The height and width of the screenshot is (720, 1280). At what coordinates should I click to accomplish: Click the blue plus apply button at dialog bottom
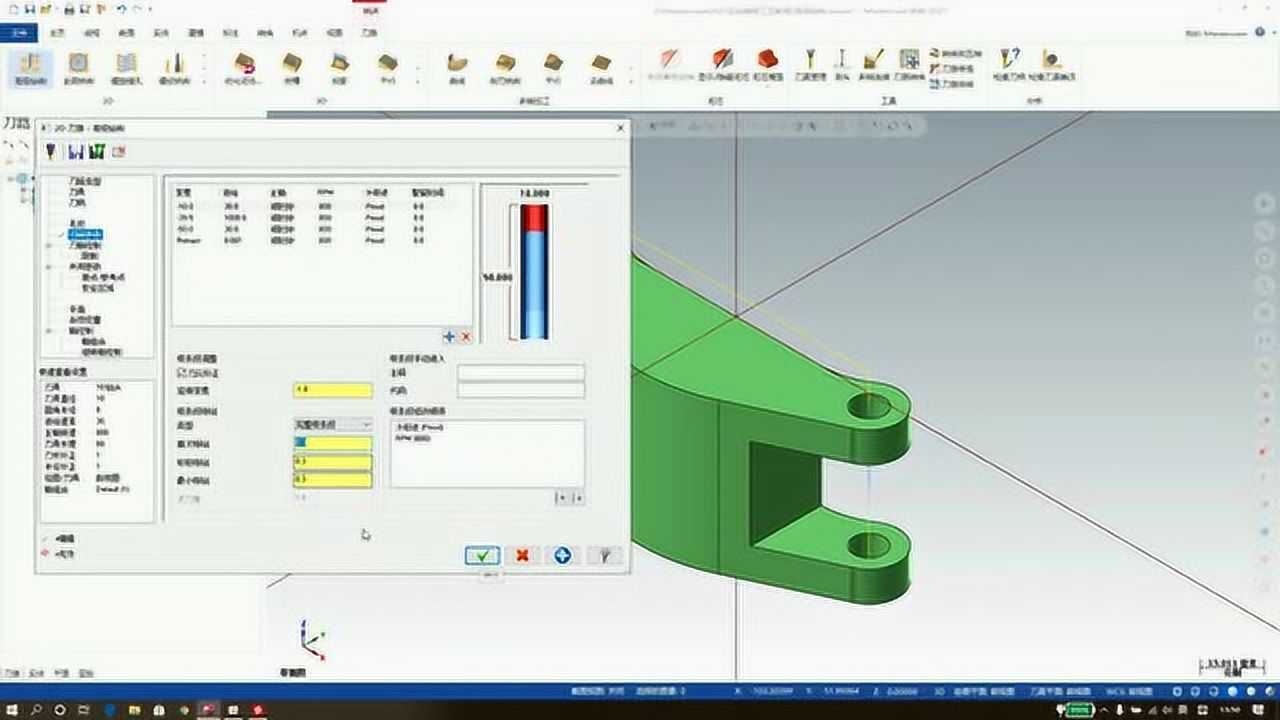pyautogui.click(x=562, y=555)
